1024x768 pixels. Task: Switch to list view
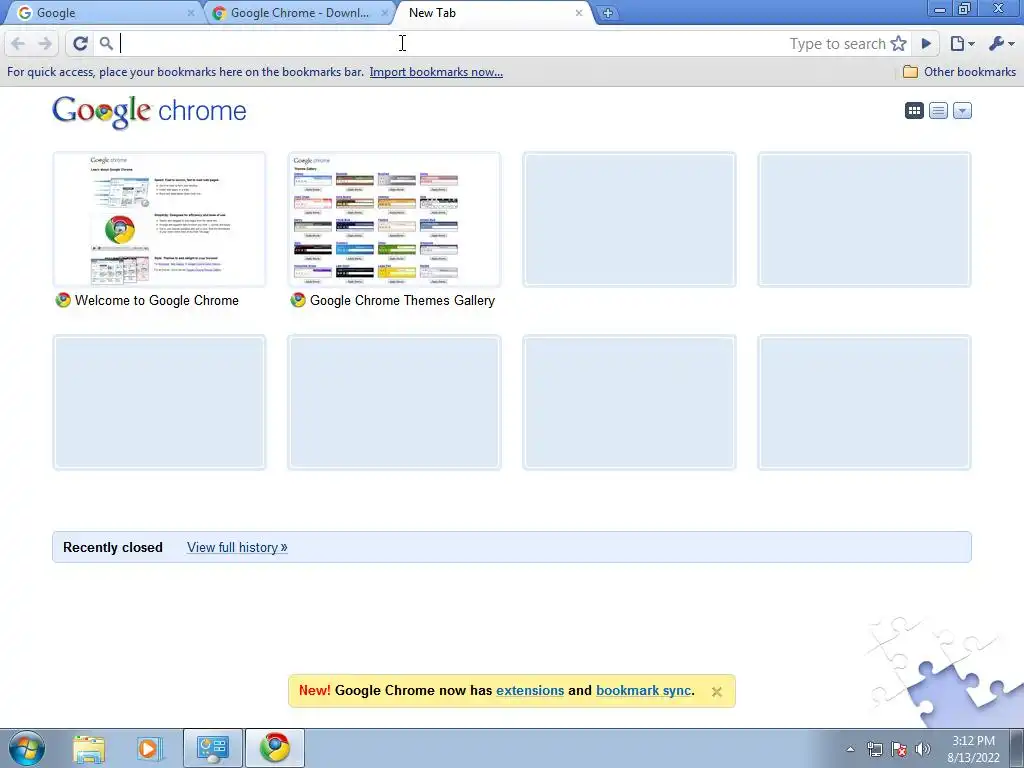click(938, 110)
